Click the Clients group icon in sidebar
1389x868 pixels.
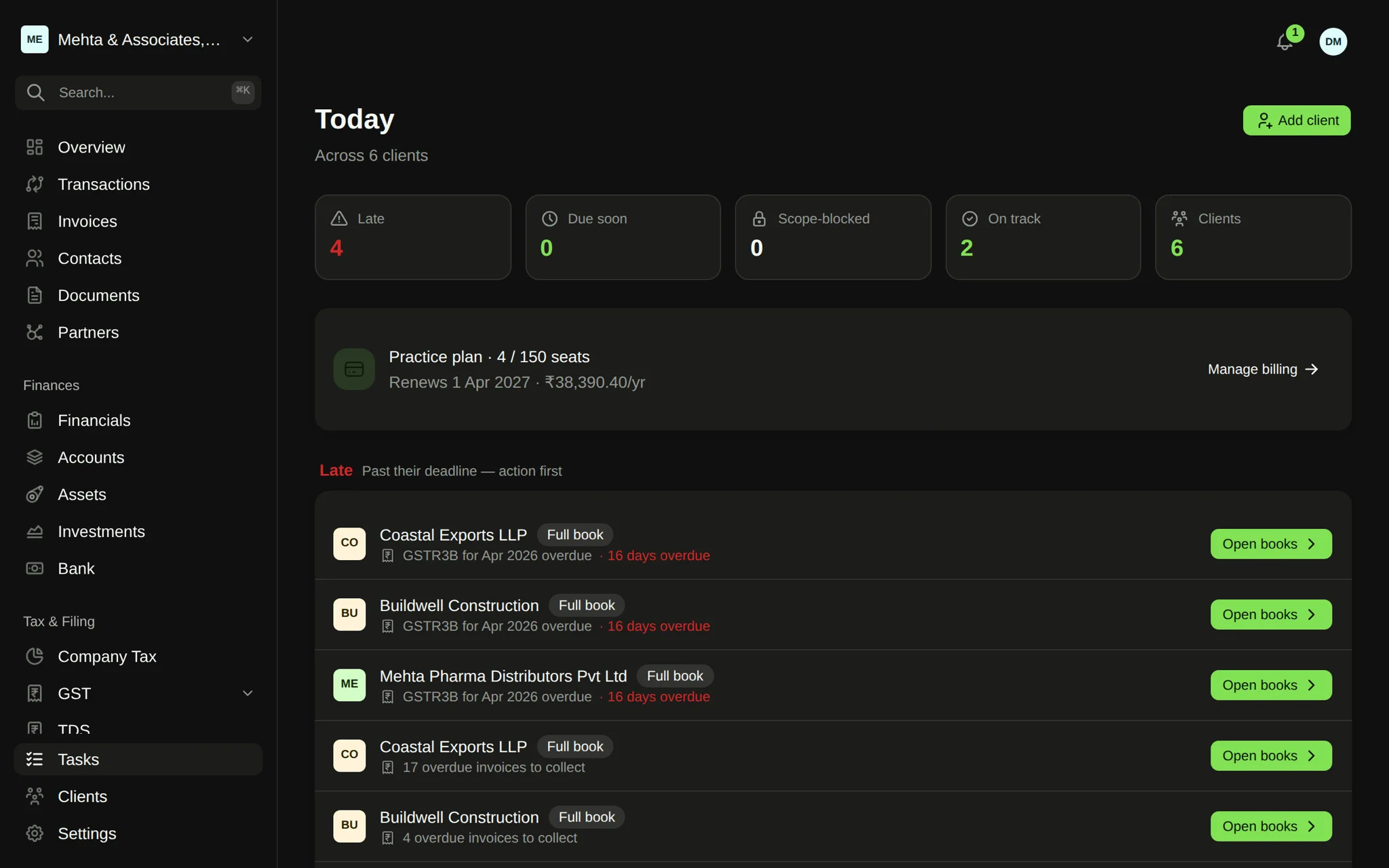pyautogui.click(x=35, y=796)
